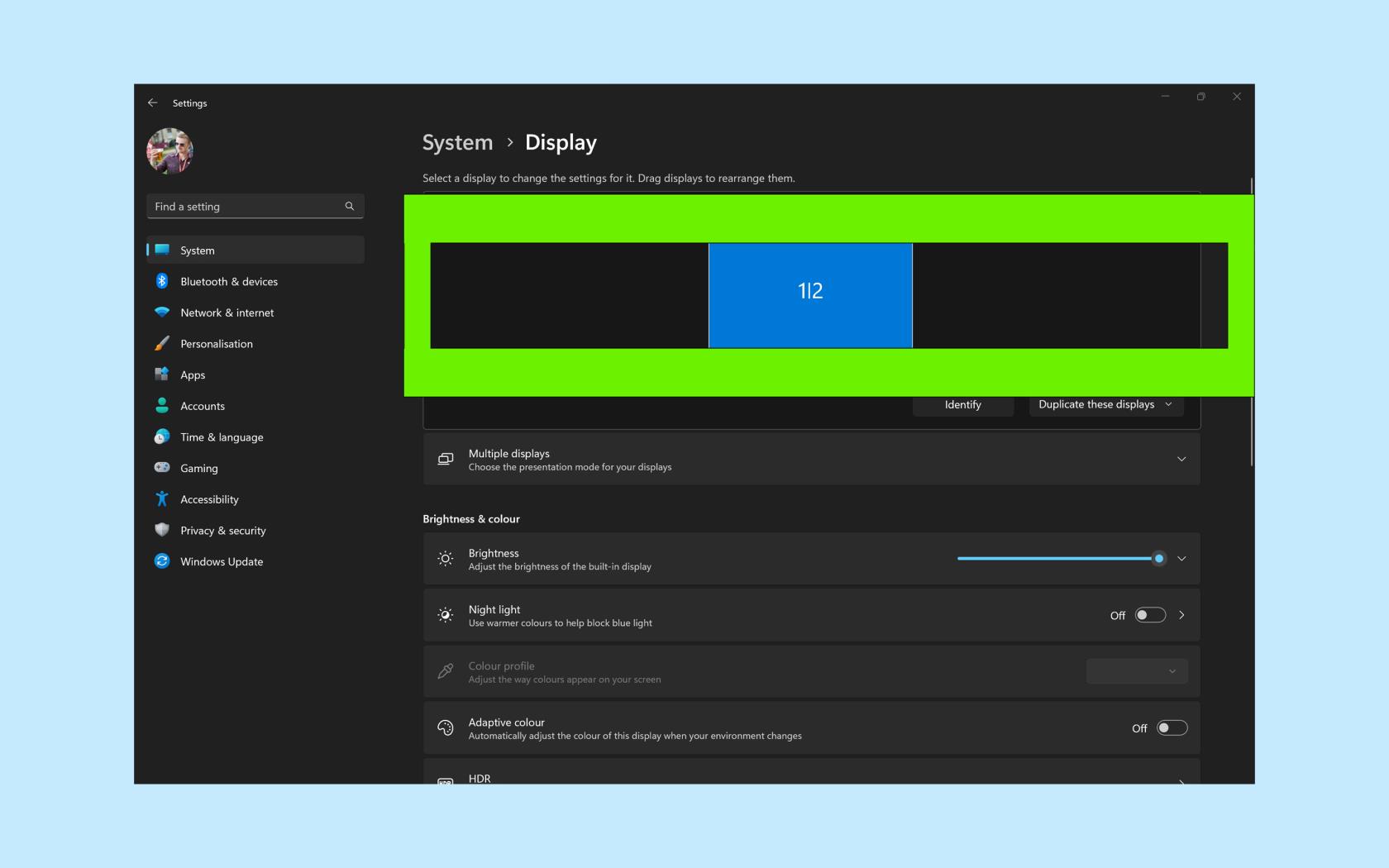Click the search magnifier icon

[350, 207]
